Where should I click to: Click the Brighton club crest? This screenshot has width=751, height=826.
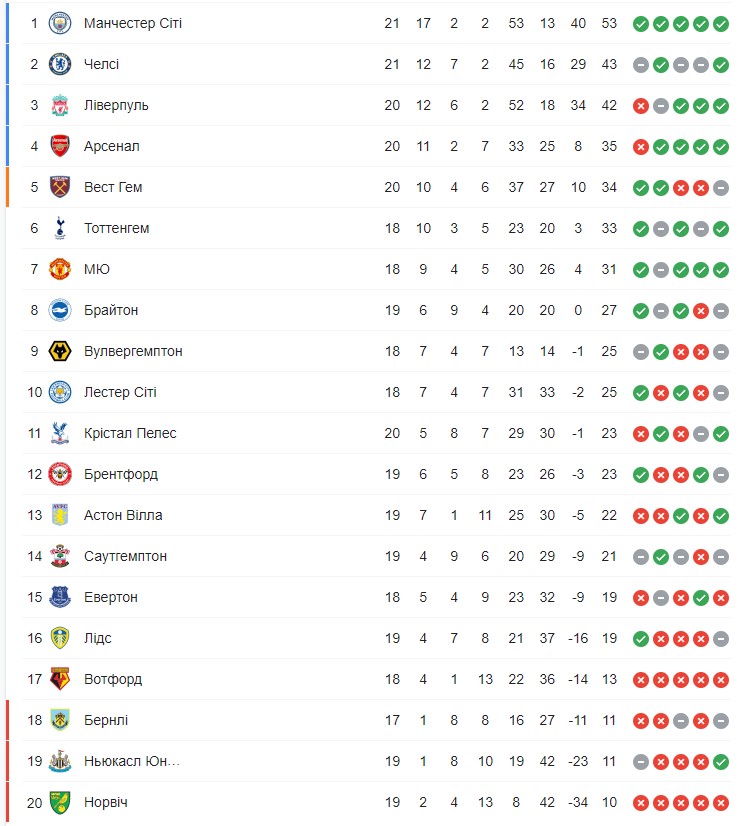pyautogui.click(x=60, y=310)
